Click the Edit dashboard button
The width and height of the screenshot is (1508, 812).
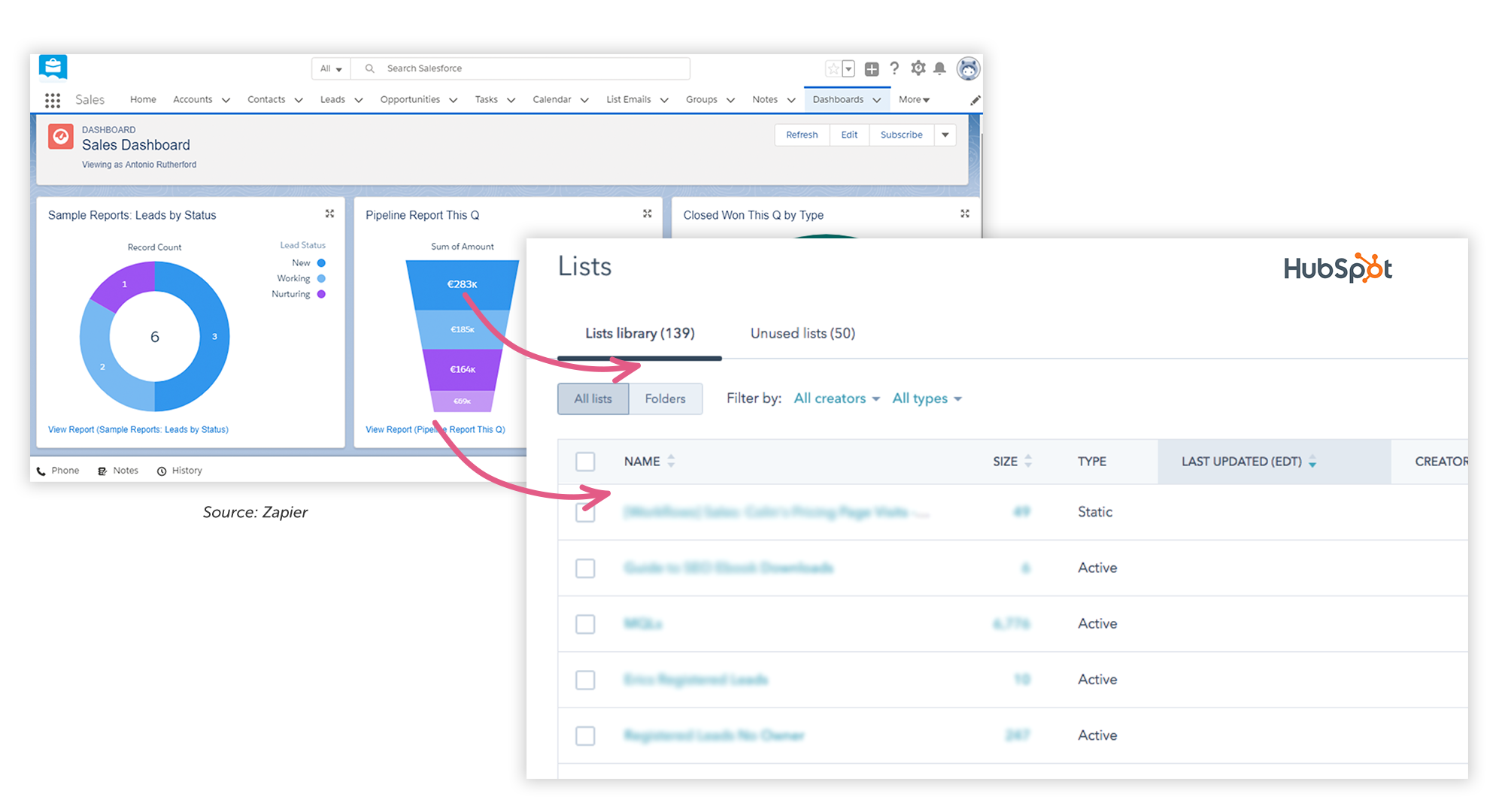point(849,135)
